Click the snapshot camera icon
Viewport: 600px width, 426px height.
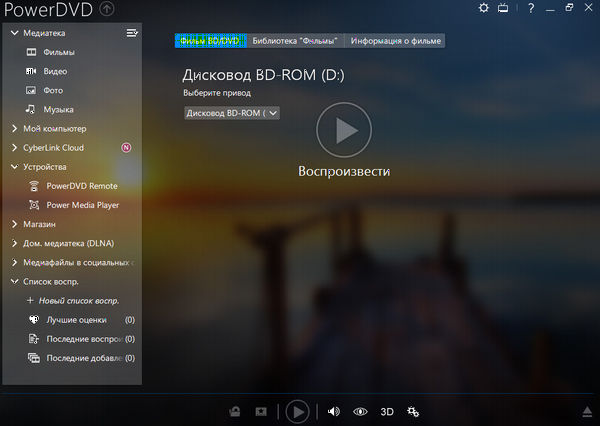tap(233, 411)
